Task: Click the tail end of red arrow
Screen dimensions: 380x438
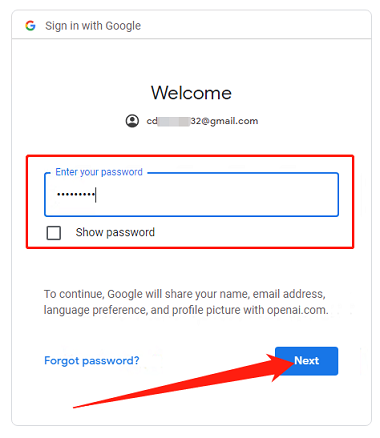Action: (76, 407)
